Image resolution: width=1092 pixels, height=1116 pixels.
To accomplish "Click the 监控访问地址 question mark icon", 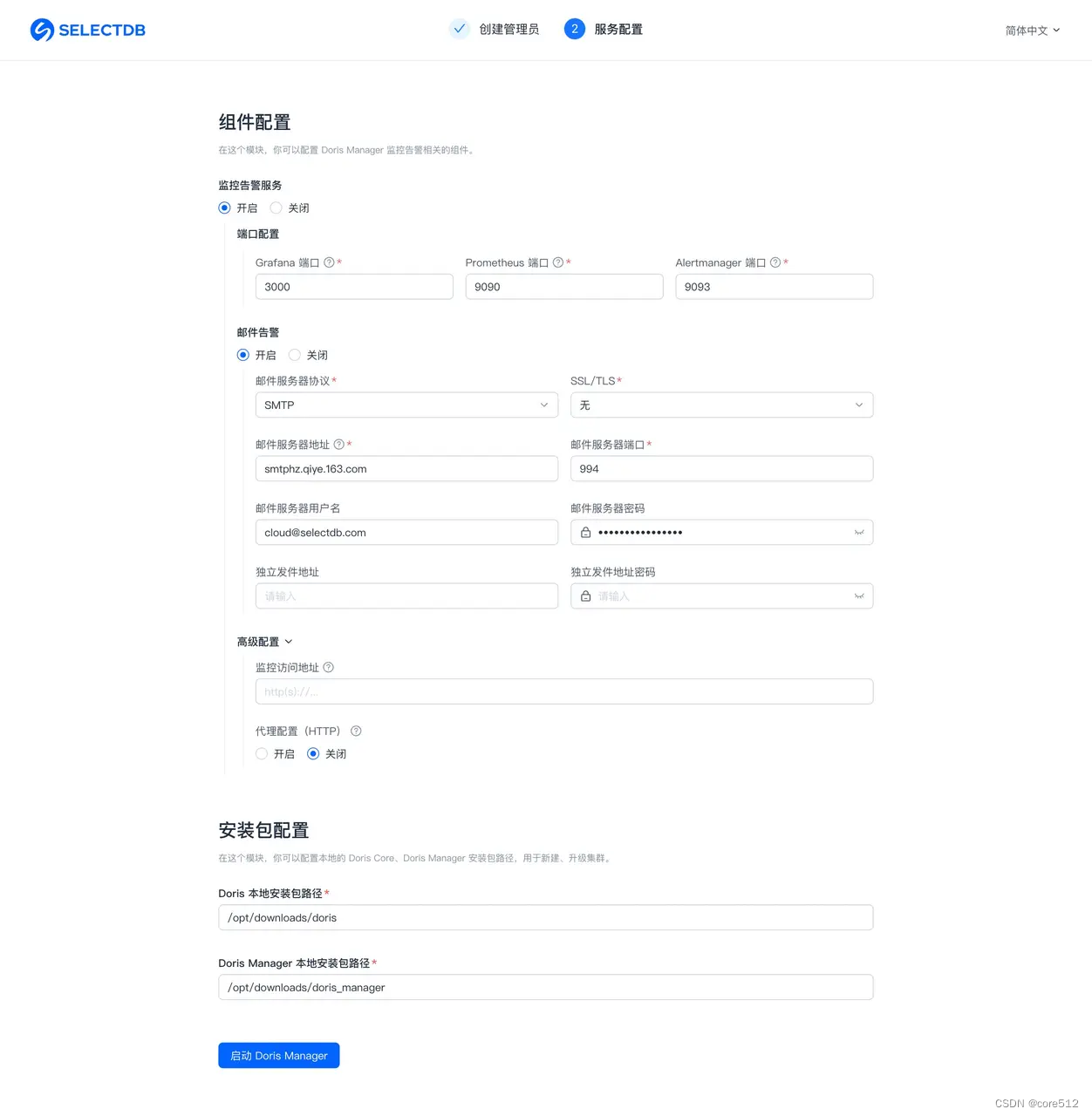I will click(x=328, y=667).
